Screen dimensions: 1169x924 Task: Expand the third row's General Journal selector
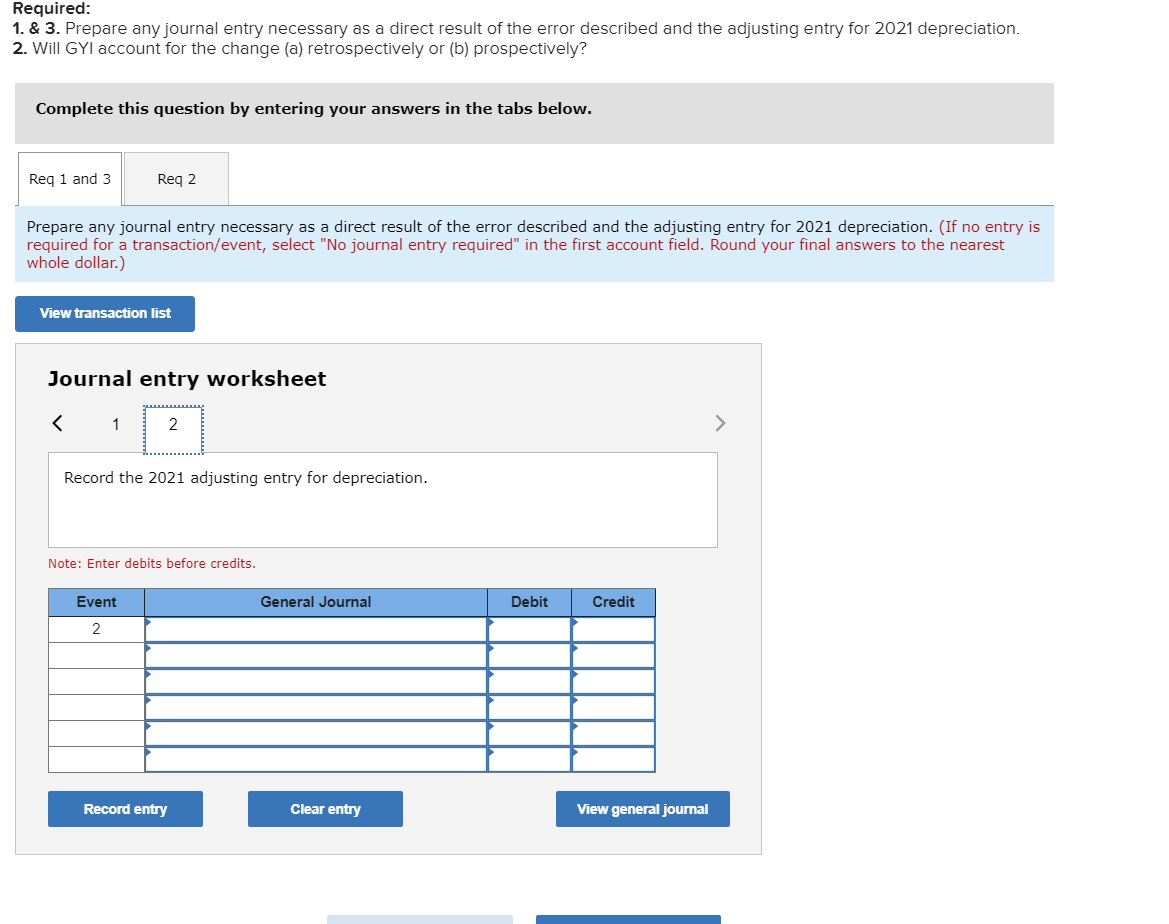(x=313, y=680)
